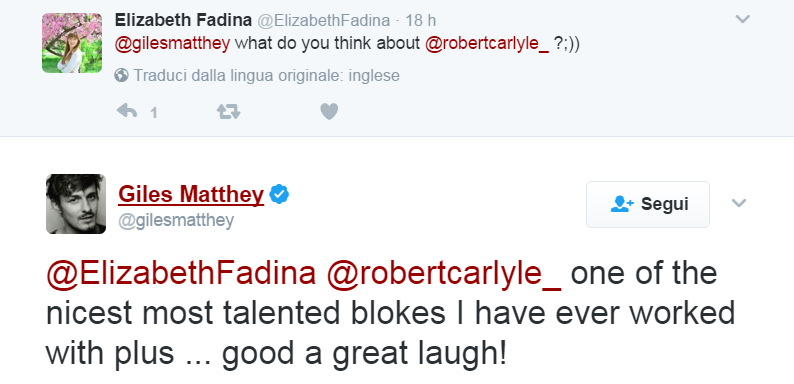Open the @robertcarlyle_ mention in top tweet

487,44
